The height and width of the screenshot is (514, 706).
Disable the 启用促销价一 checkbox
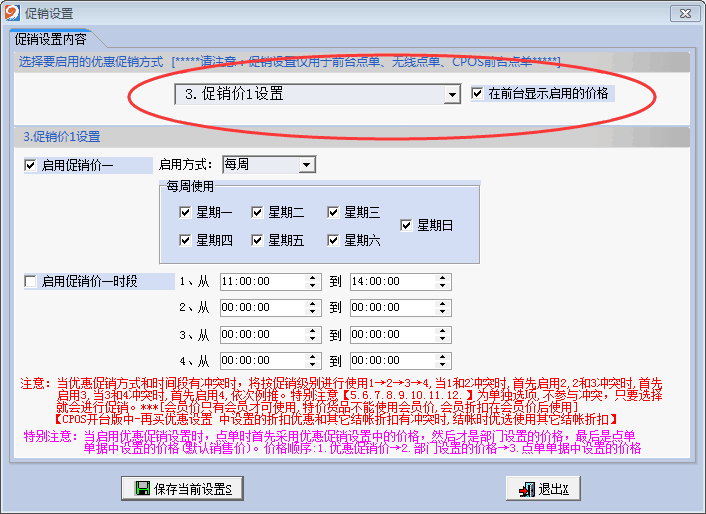pyautogui.click(x=30, y=165)
